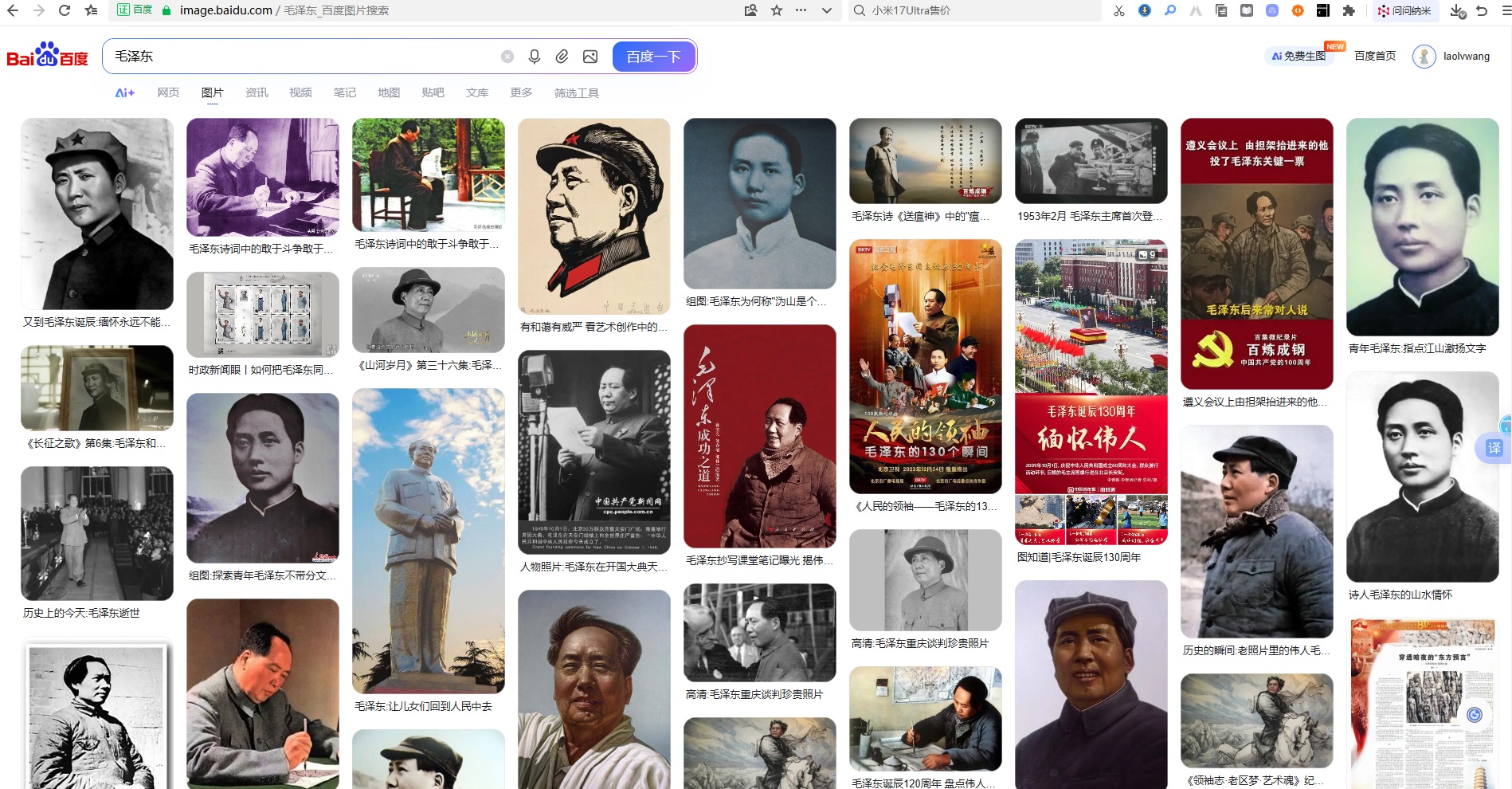Expand the address bar chevron dropdown
The image size is (1512, 789).
(827, 10)
